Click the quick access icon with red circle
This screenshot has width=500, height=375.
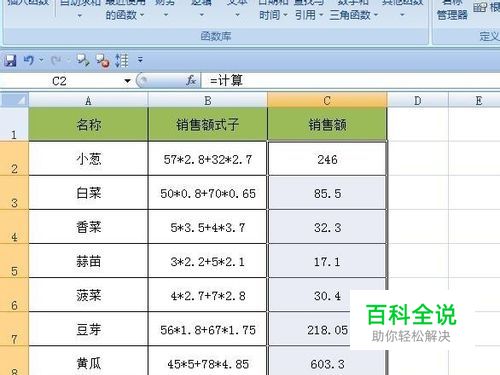click(x=102, y=61)
